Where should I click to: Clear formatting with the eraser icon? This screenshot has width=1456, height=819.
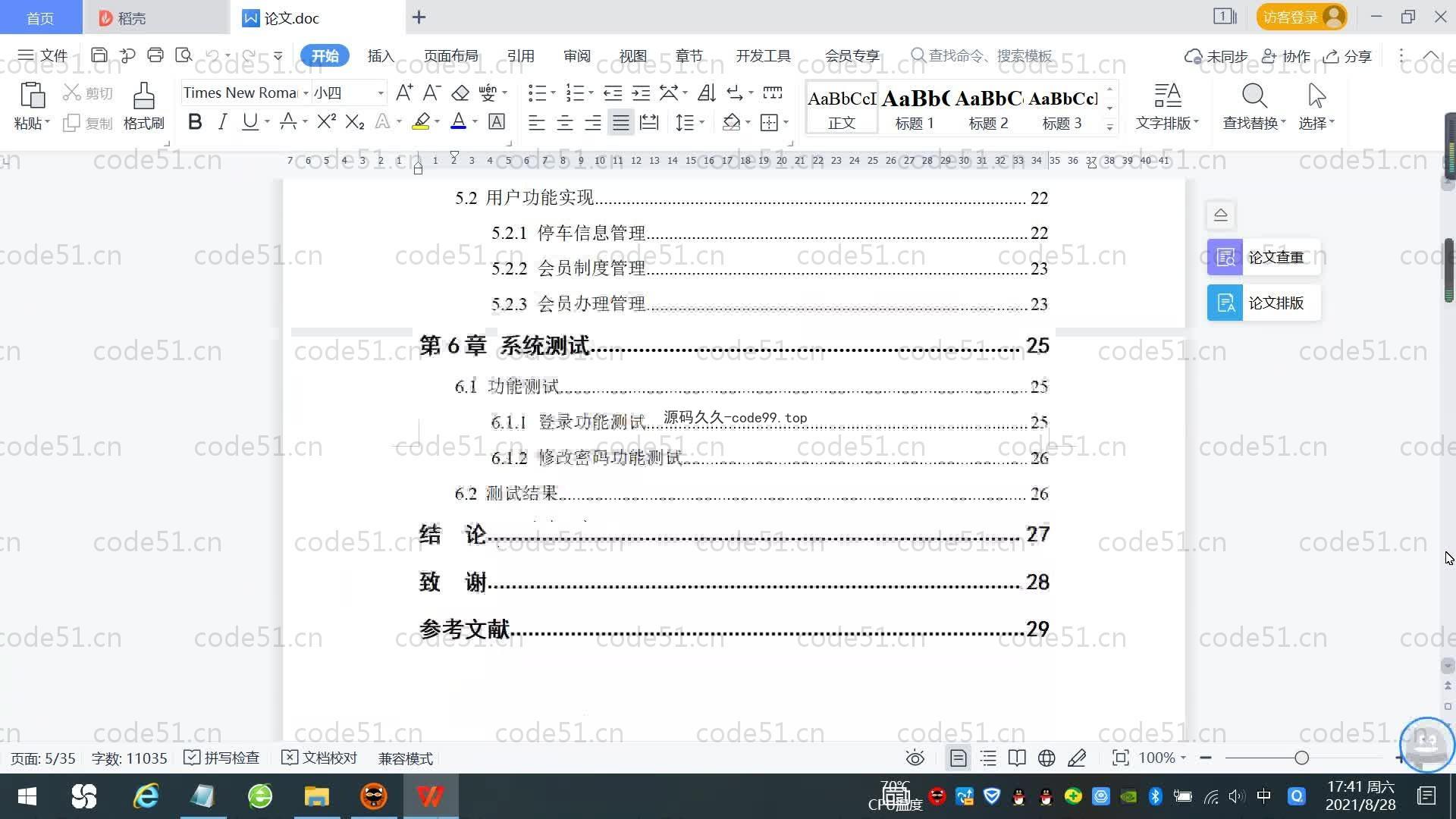pyautogui.click(x=460, y=93)
